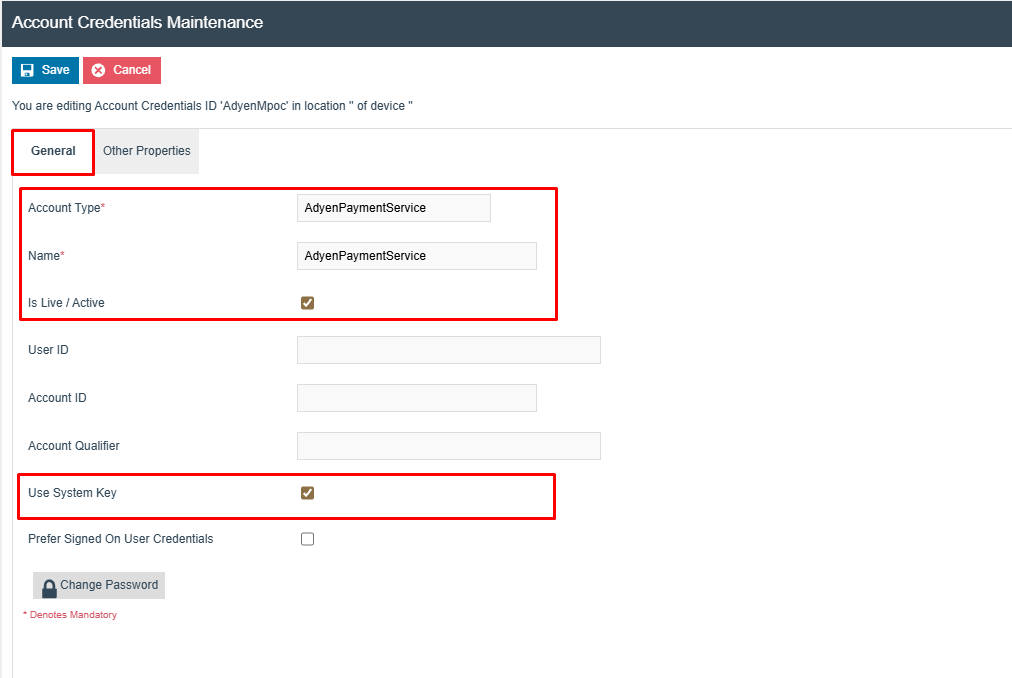Focus the Account Type field
The image size is (1012, 678).
pos(394,208)
